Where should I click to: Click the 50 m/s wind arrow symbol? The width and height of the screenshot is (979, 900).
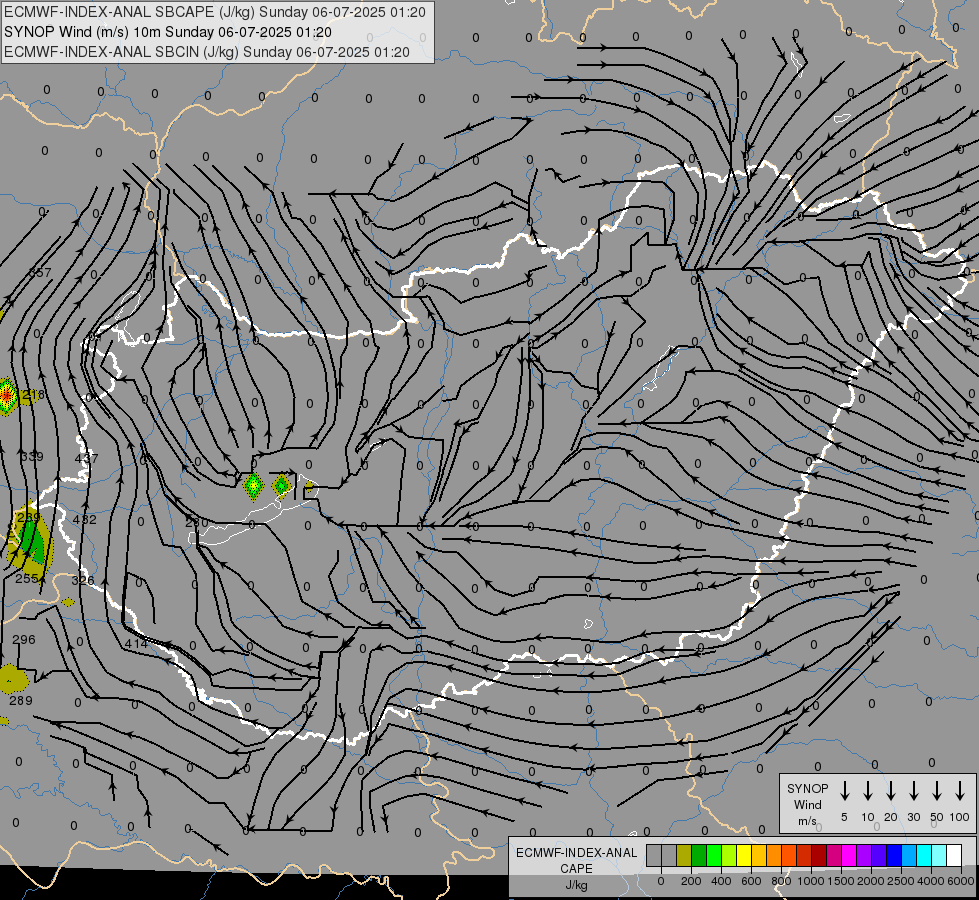tap(937, 791)
